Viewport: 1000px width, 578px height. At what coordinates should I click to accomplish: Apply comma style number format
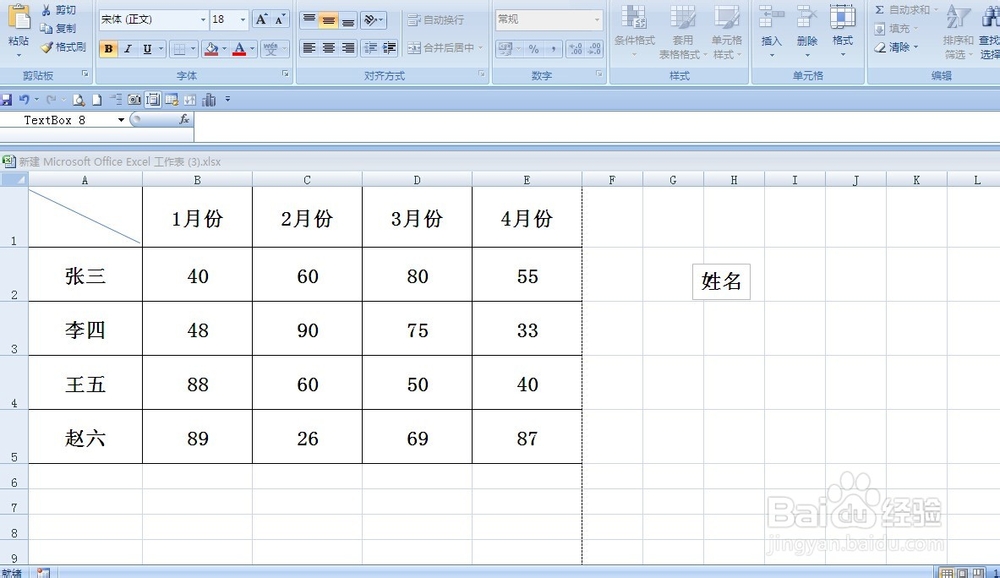(x=553, y=48)
